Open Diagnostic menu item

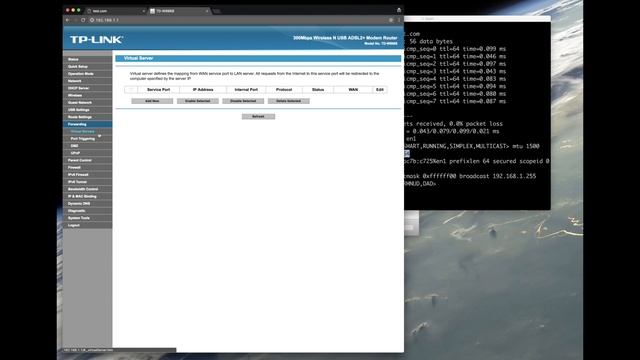click(87, 211)
